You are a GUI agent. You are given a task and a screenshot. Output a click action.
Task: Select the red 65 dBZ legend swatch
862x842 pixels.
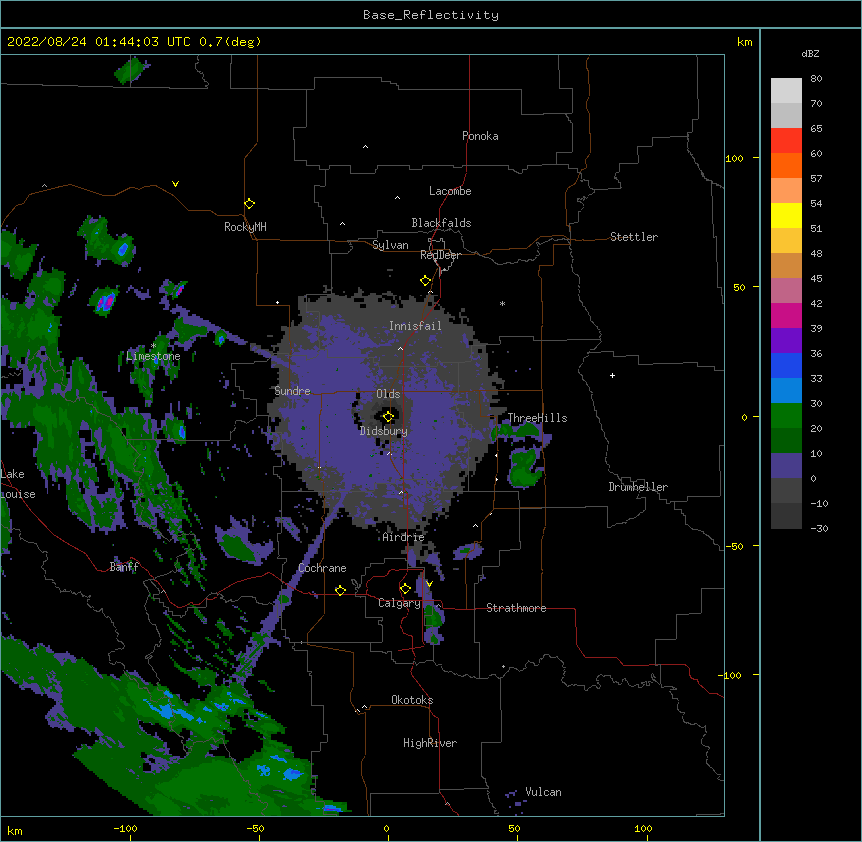coord(786,141)
